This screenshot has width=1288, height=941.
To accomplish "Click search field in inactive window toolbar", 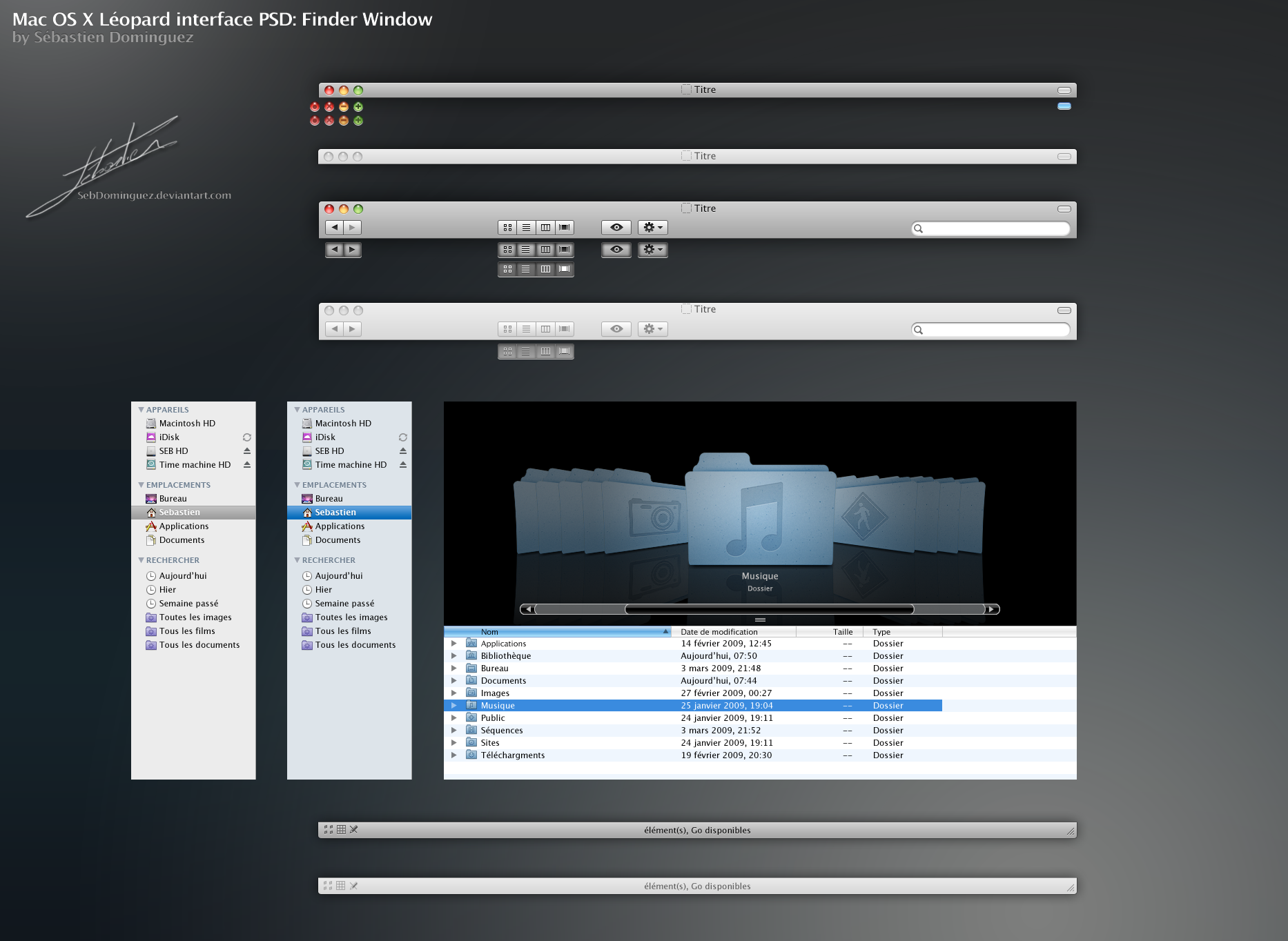I will click(991, 330).
